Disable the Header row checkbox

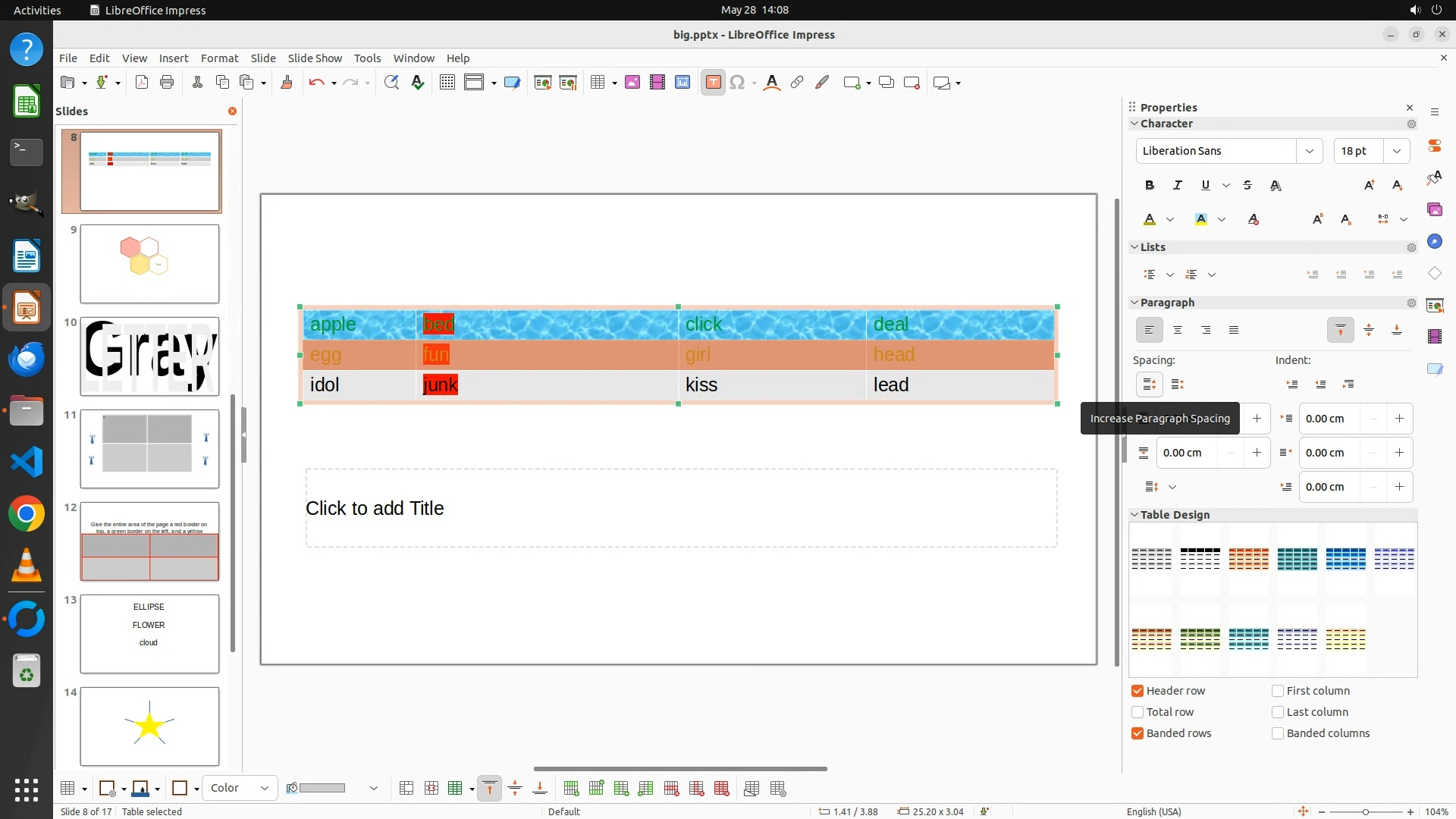click(1137, 691)
